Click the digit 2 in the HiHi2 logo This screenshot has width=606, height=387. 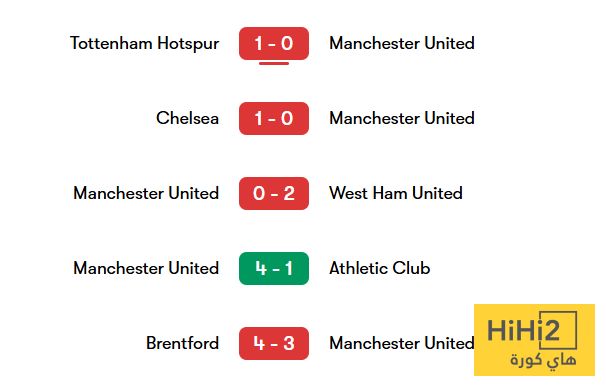(x=550, y=331)
